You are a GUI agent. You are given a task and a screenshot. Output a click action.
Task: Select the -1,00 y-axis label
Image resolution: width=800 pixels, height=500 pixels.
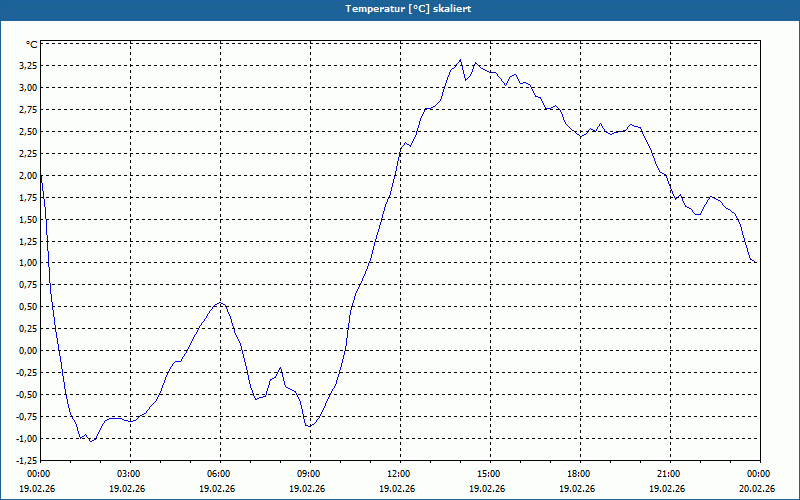(x=27, y=438)
